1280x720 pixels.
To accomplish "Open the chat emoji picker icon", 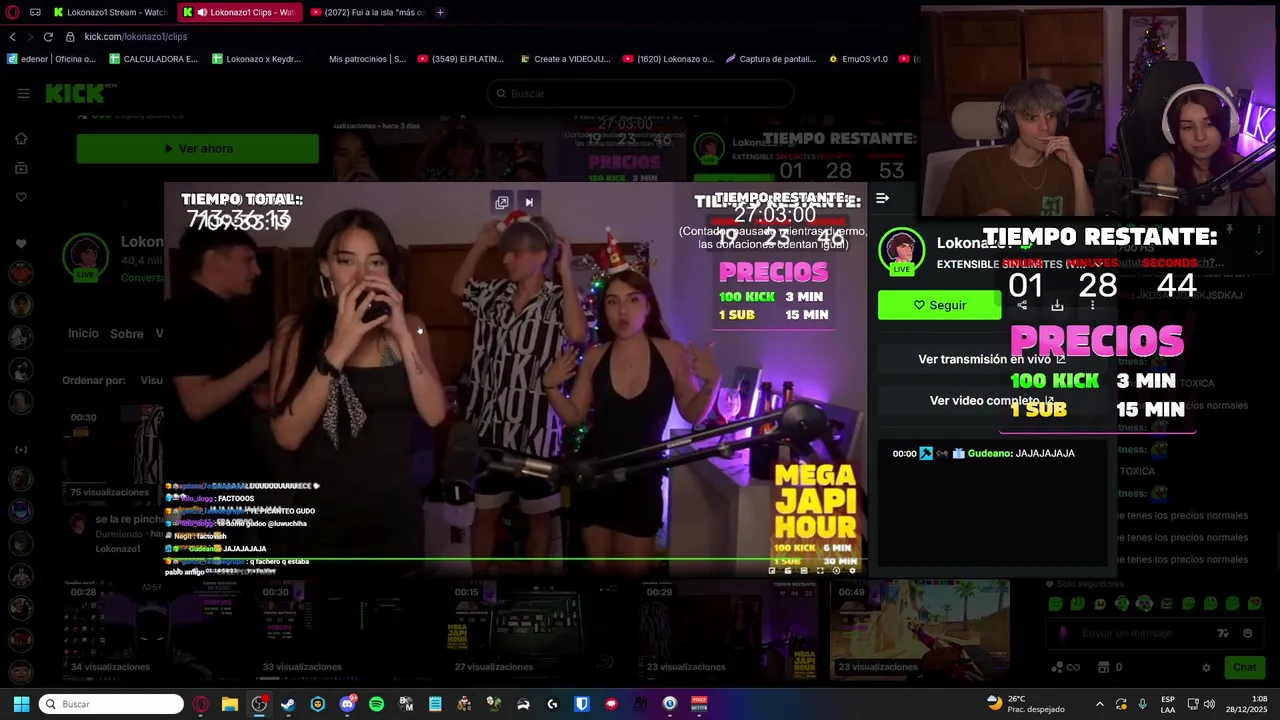I will coord(1247,633).
